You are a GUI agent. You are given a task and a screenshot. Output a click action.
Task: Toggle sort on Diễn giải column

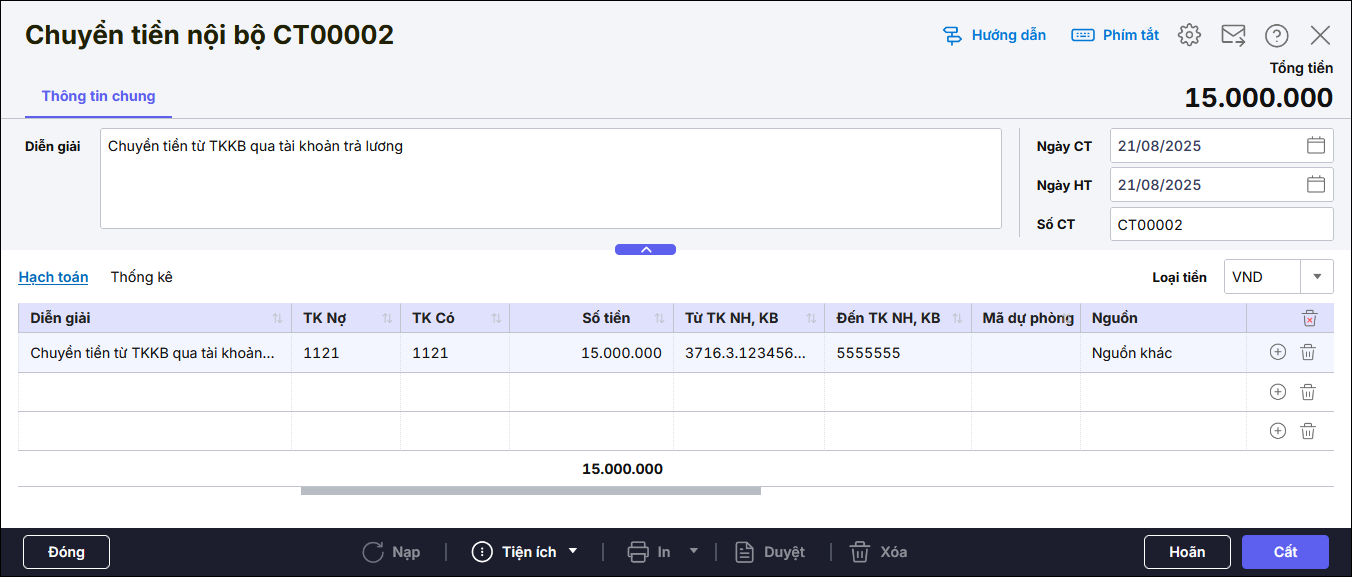coord(277,318)
